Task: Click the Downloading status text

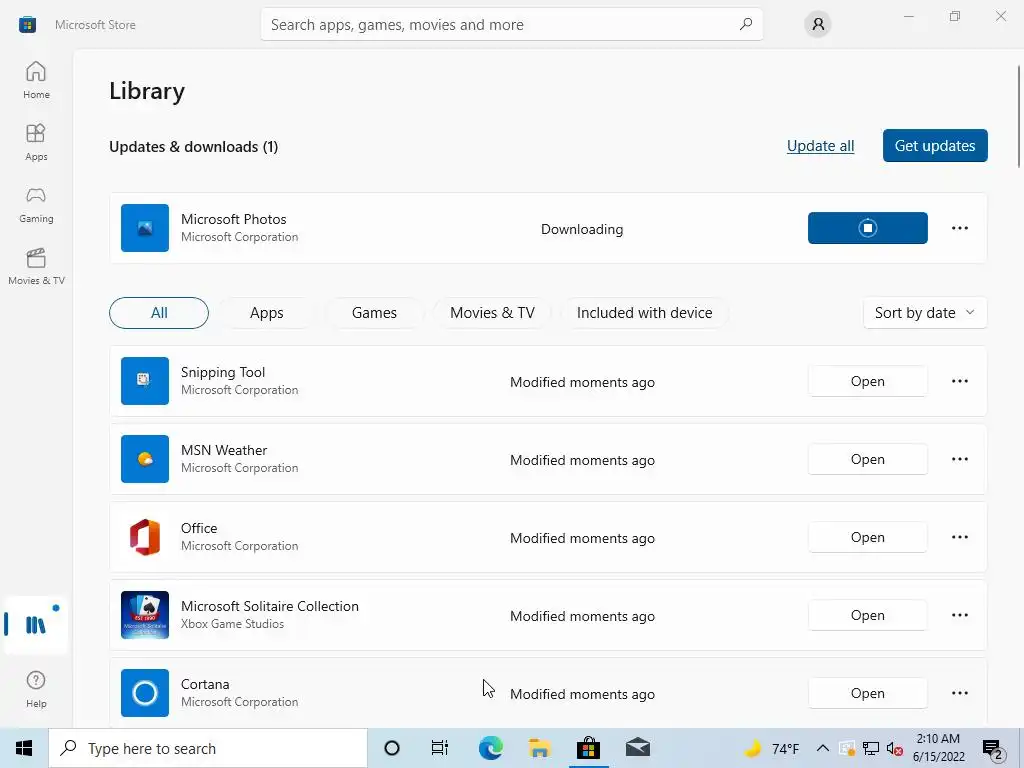Action: coord(582,229)
